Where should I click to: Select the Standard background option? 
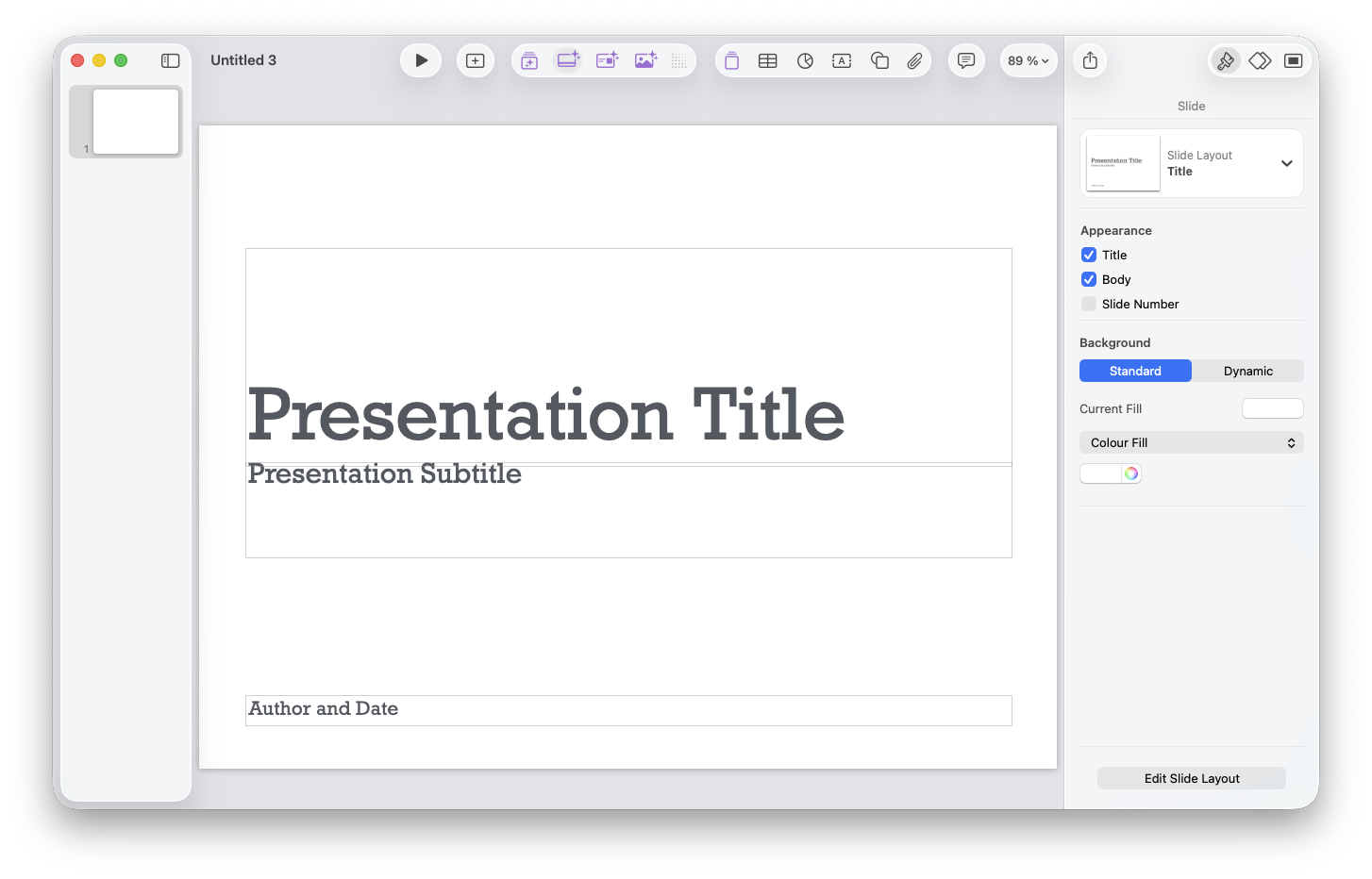[1135, 371]
